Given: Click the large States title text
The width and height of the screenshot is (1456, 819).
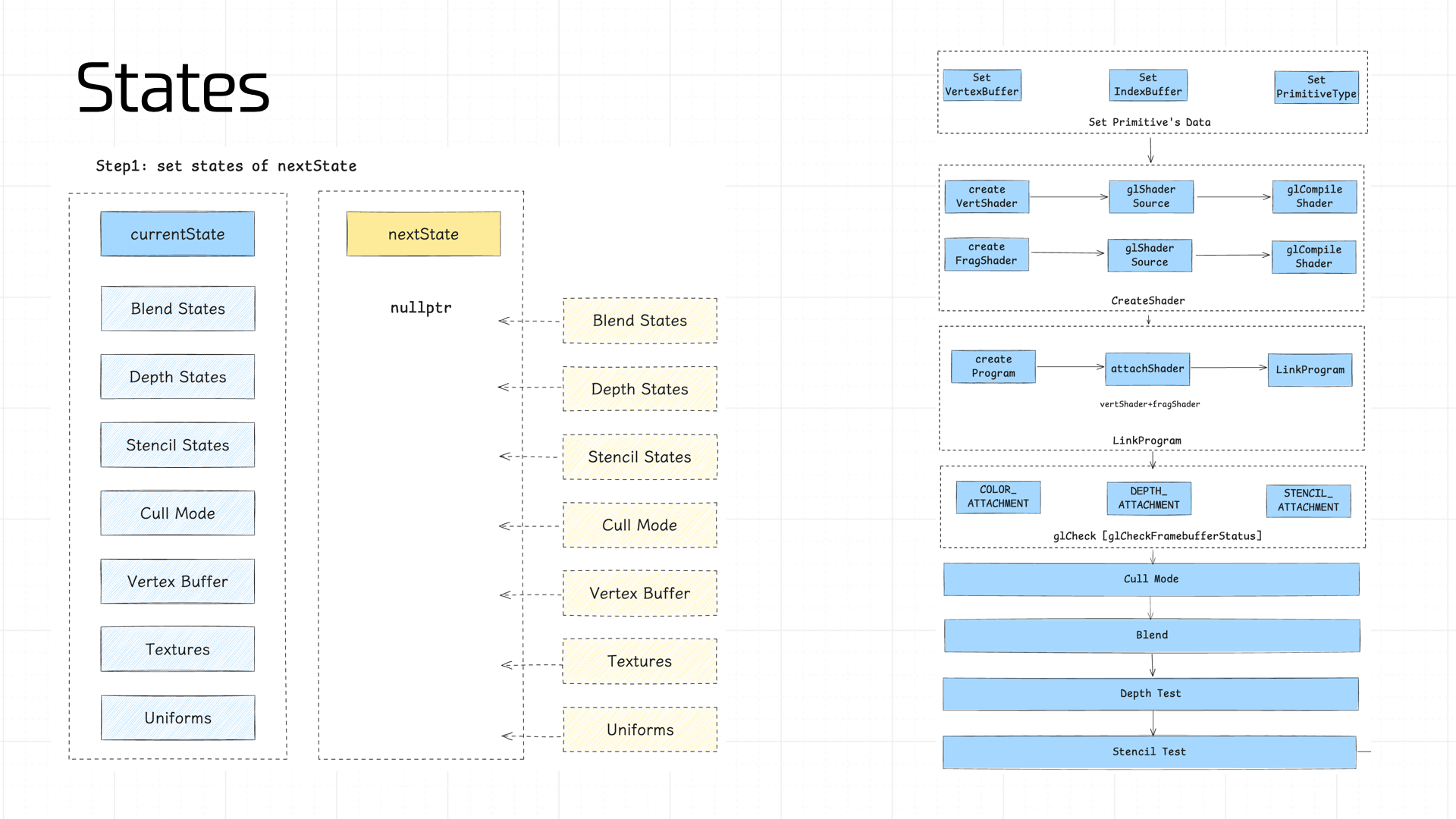Looking at the screenshot, I should [x=173, y=89].
